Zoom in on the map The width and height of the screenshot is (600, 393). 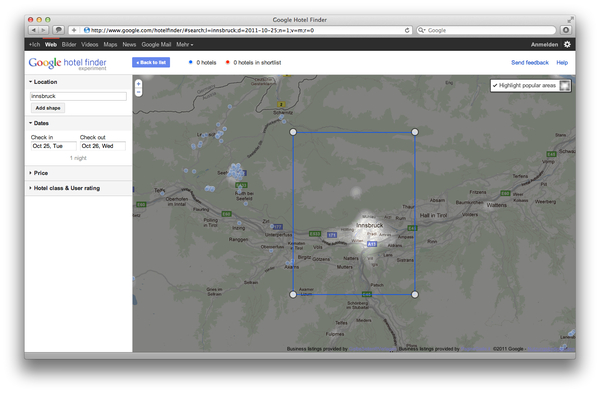[x=139, y=84]
